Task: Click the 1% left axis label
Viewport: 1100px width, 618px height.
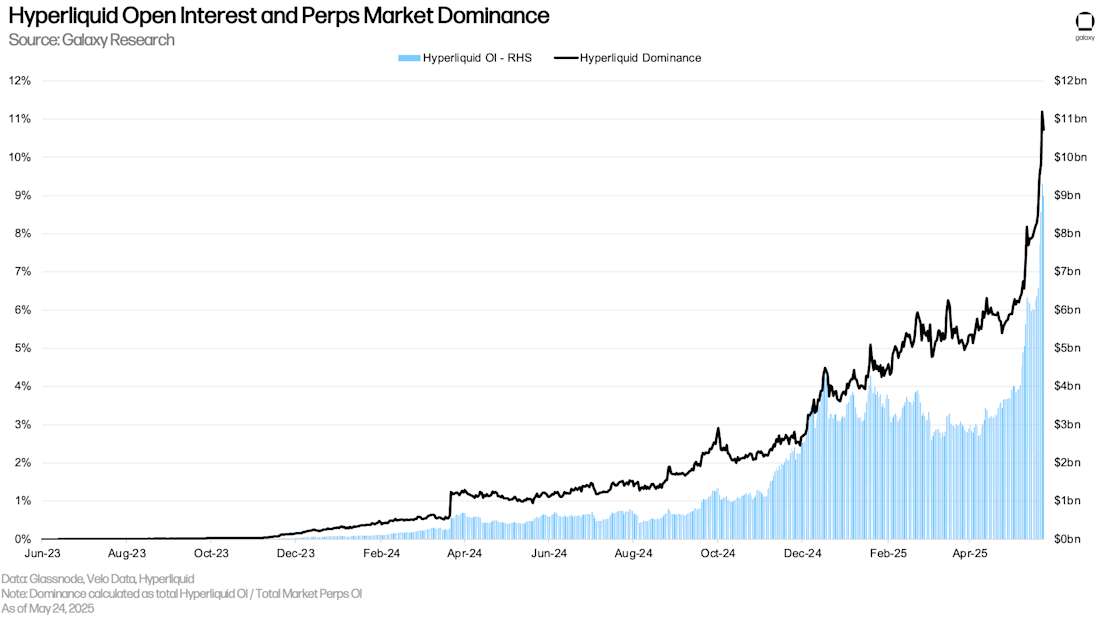Action: click(22, 501)
